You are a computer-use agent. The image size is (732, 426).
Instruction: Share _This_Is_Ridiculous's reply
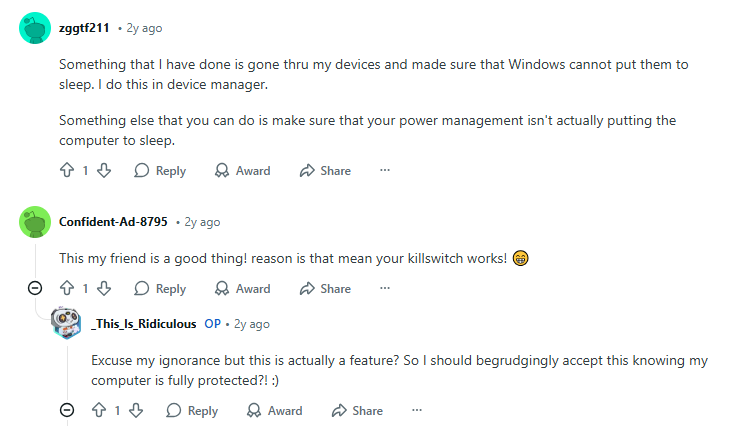[x=358, y=411]
